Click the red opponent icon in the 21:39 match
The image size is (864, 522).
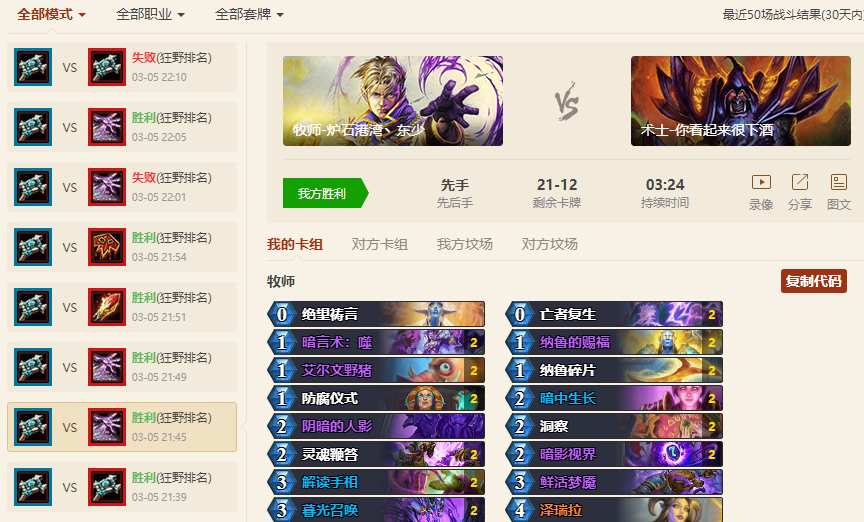[x=107, y=487]
